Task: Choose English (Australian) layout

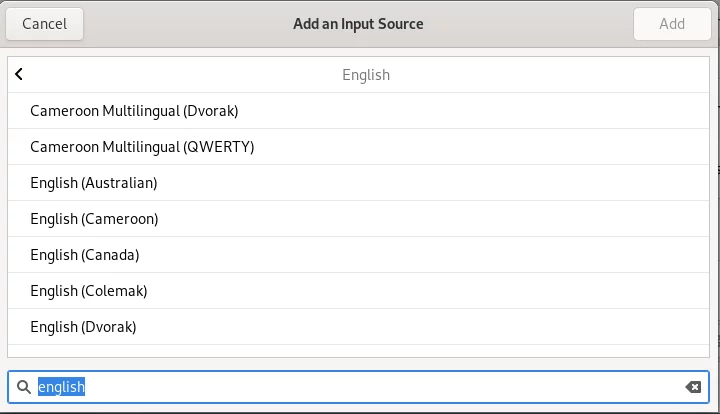Action: point(358,183)
